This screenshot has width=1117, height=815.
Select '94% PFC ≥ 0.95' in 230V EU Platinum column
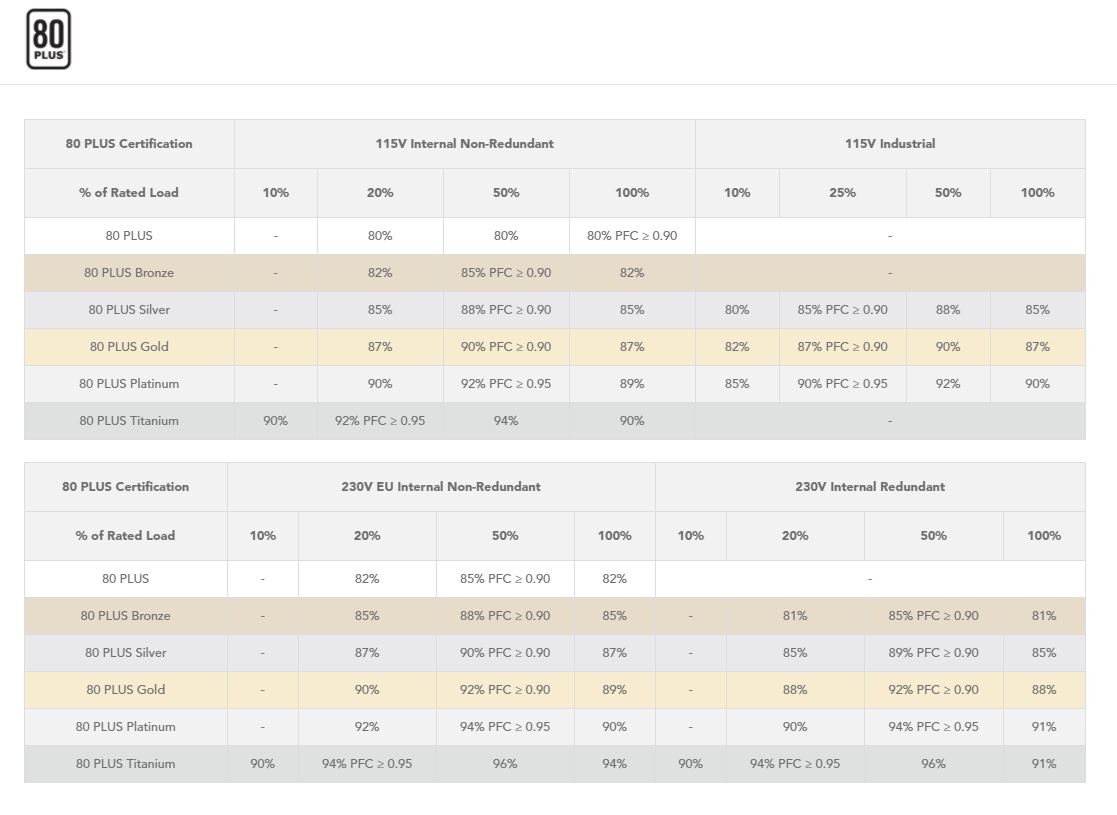pyautogui.click(x=505, y=727)
